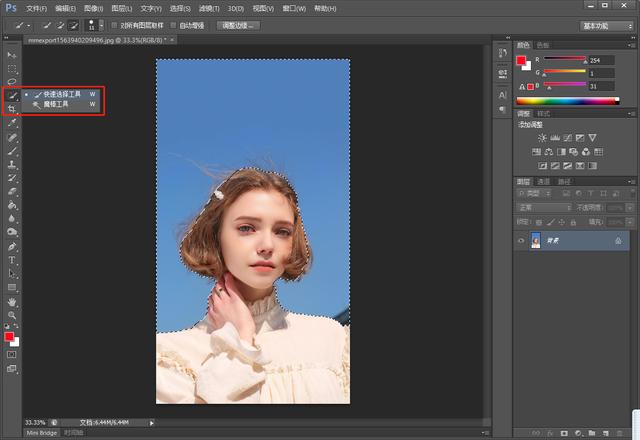Viewport: 640px width, 440px height.
Task: Open the 基本功能 workspace dropdown
Action: 607,26
